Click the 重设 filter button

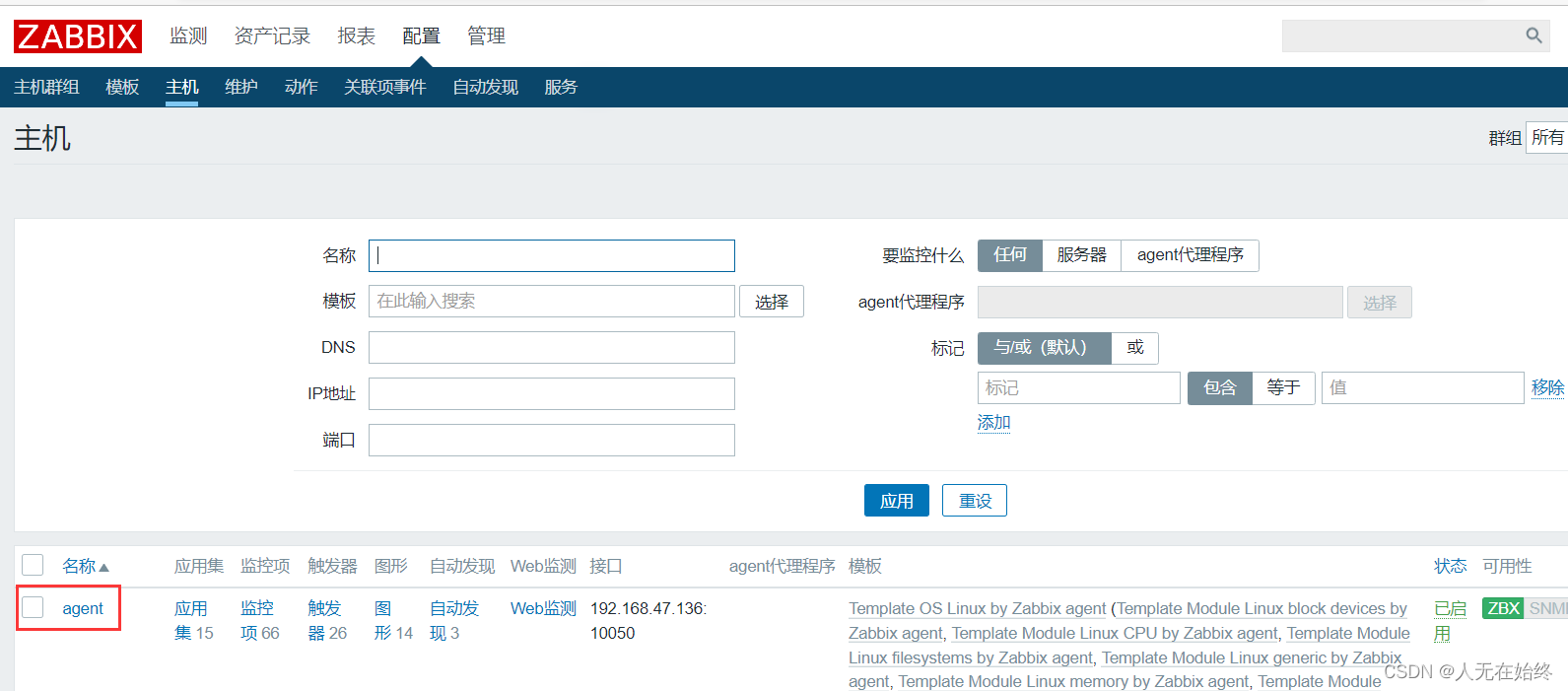click(x=975, y=501)
